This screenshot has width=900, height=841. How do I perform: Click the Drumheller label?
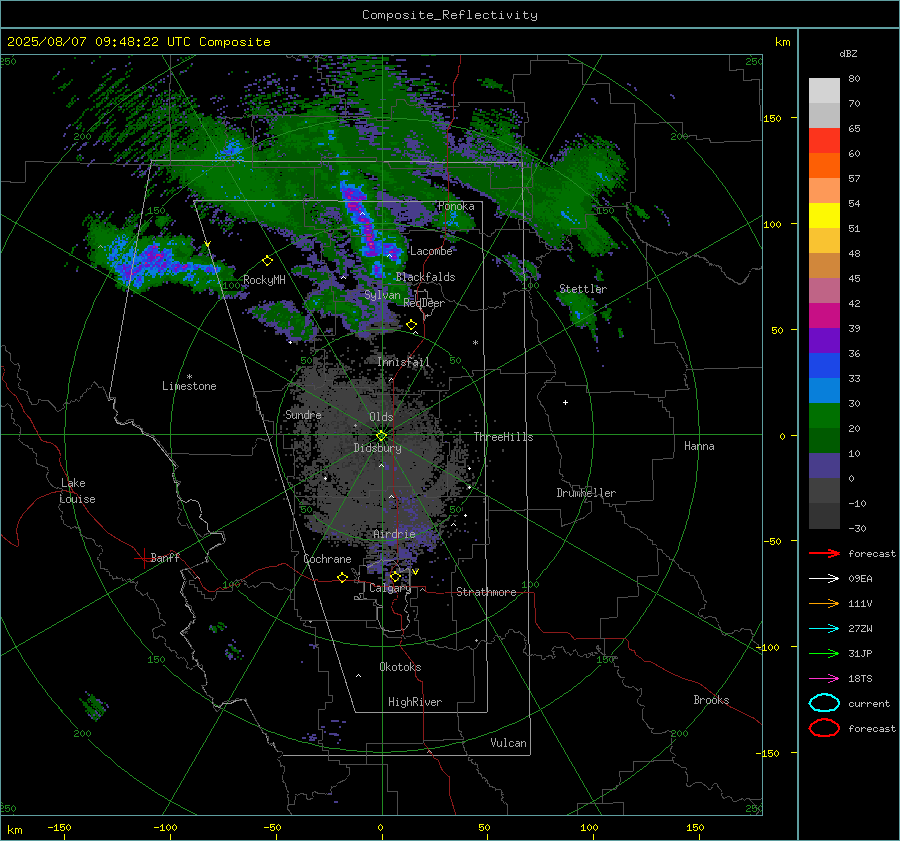point(586,493)
